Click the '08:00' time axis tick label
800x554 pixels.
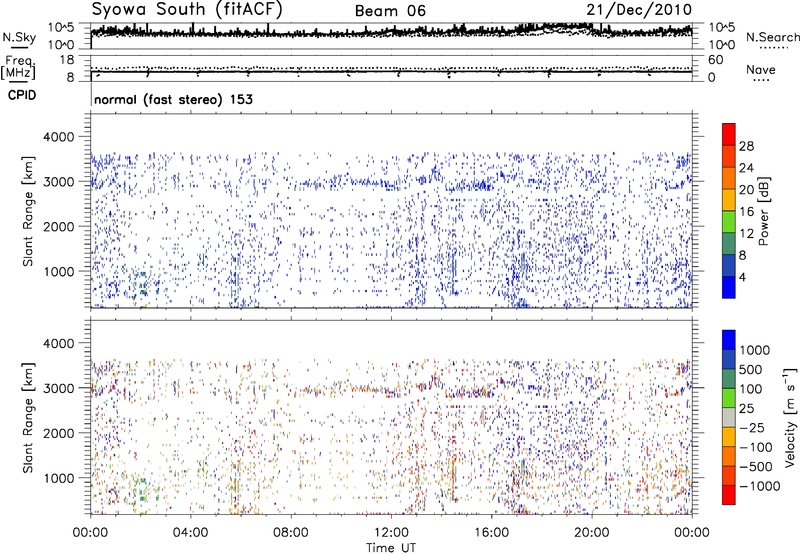click(x=290, y=533)
